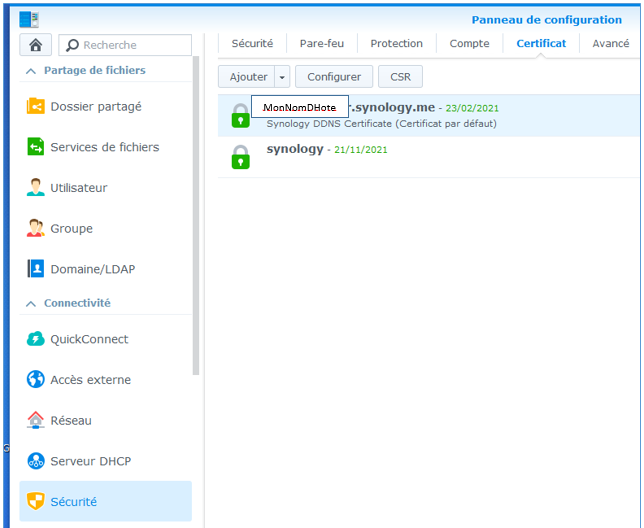This screenshot has height=528, width=644.
Task: Expand the Ajouter dropdown arrow
Action: tap(283, 77)
